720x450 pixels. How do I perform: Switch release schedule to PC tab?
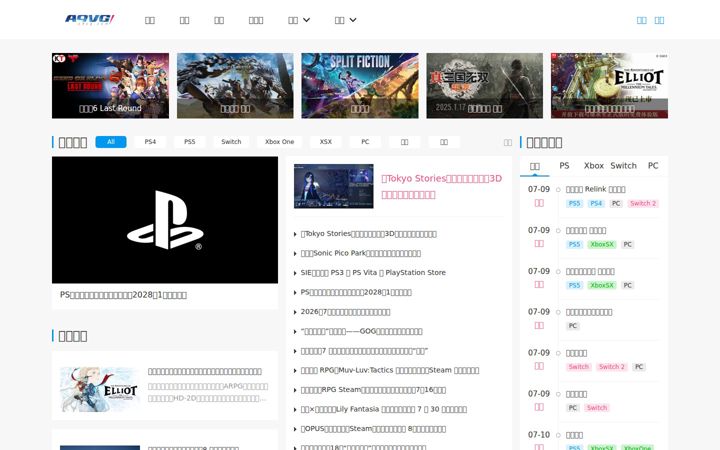point(653,166)
